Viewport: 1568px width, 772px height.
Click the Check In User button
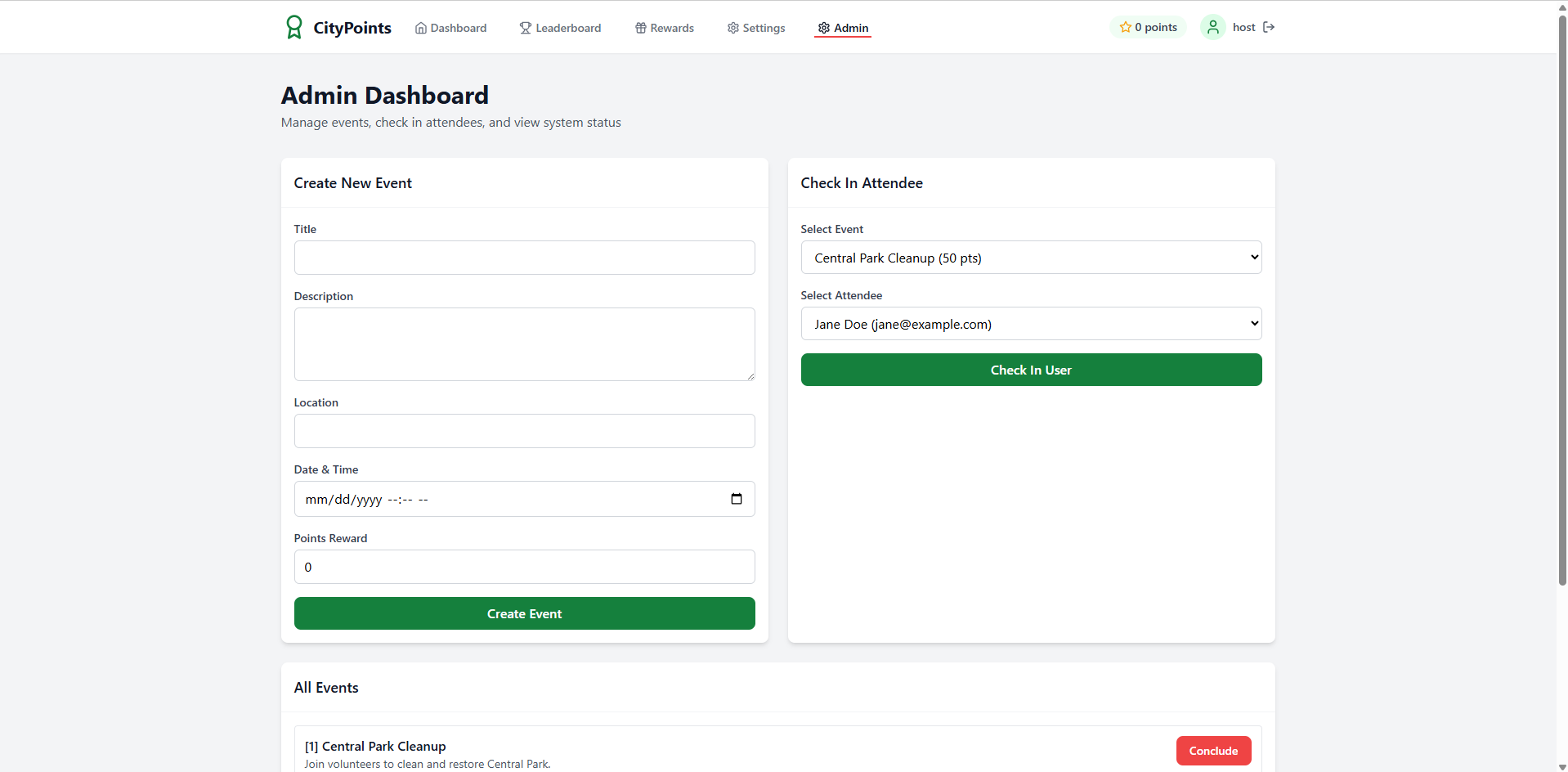1031,370
